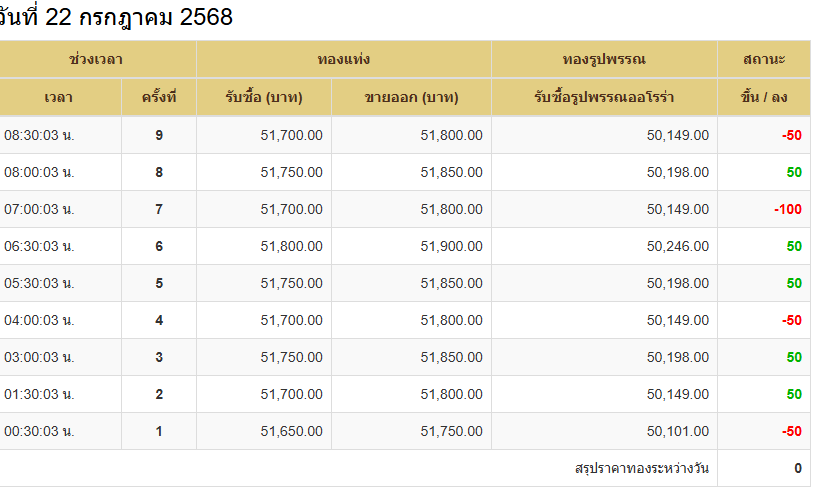The image size is (813, 488).
Task: Click the ทองแท่ง column group header
Action: pyautogui.click(x=344, y=59)
